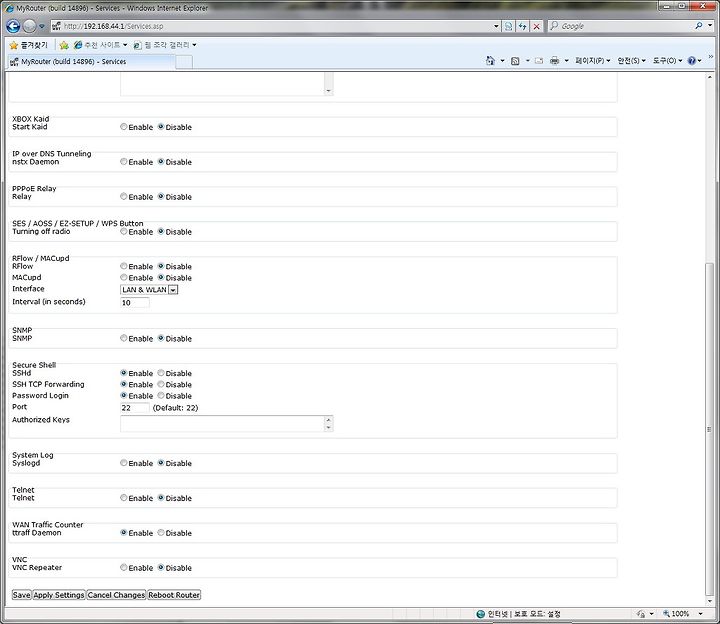
Task: Enable PPPoE Relay option
Action: tap(124, 197)
